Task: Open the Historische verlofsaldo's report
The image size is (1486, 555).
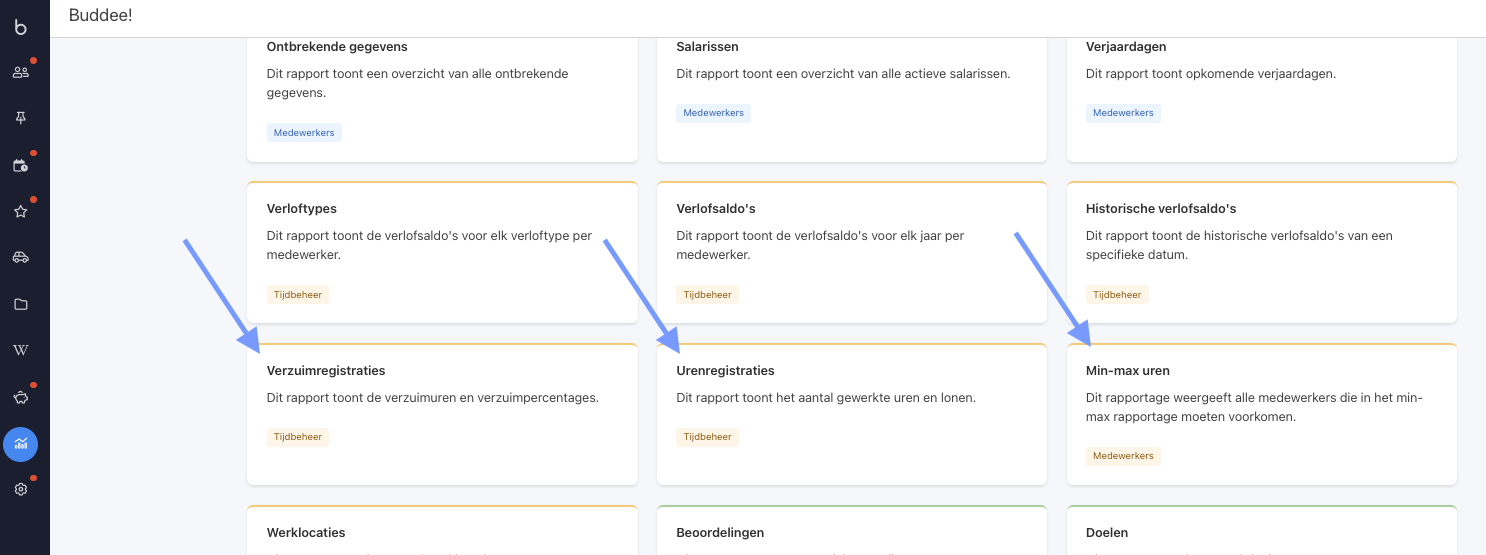Action: coord(1262,252)
